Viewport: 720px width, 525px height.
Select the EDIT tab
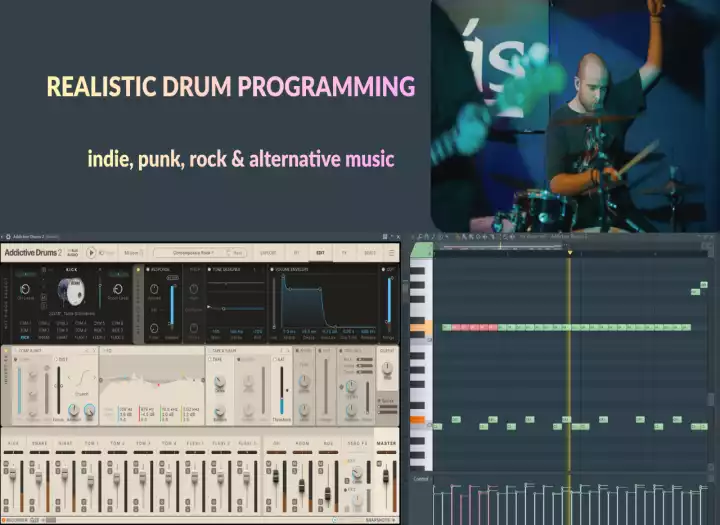point(320,253)
